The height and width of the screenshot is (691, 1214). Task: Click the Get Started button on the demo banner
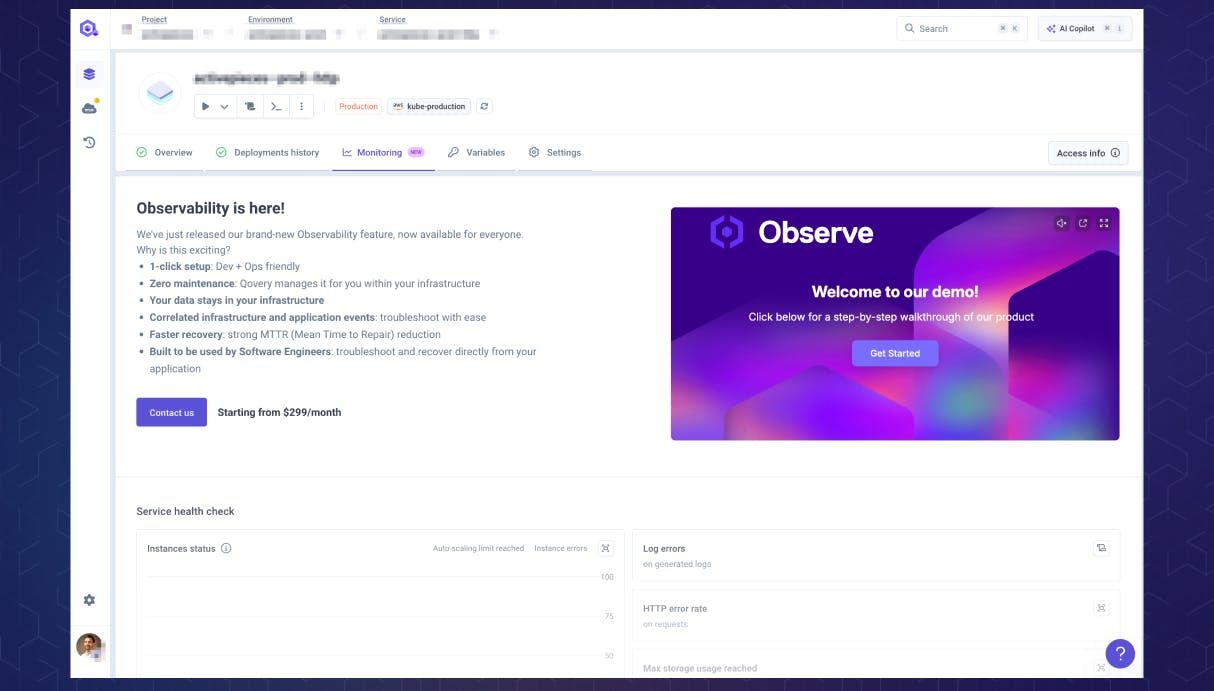pos(894,353)
